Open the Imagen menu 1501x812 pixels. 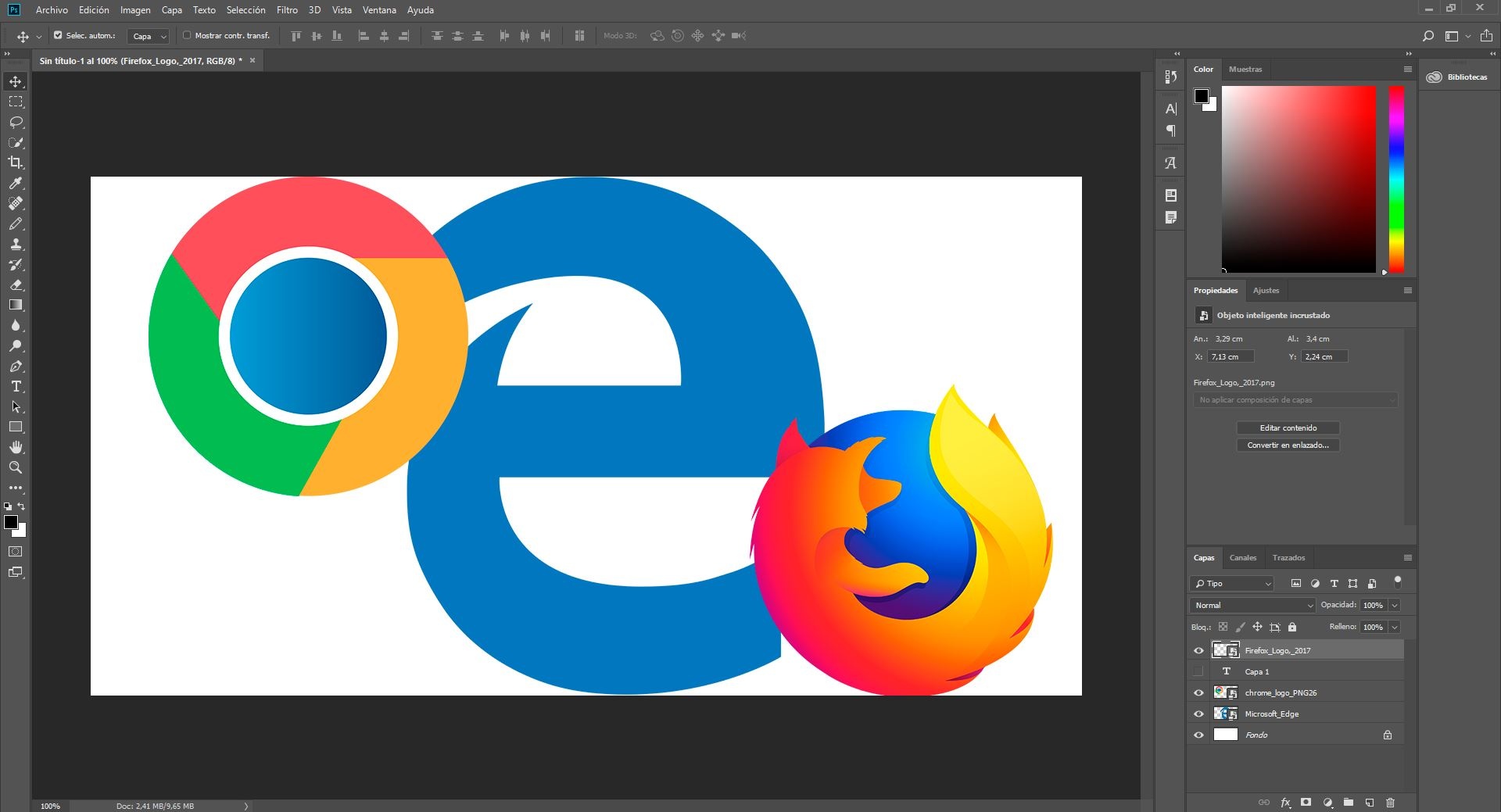135,10
